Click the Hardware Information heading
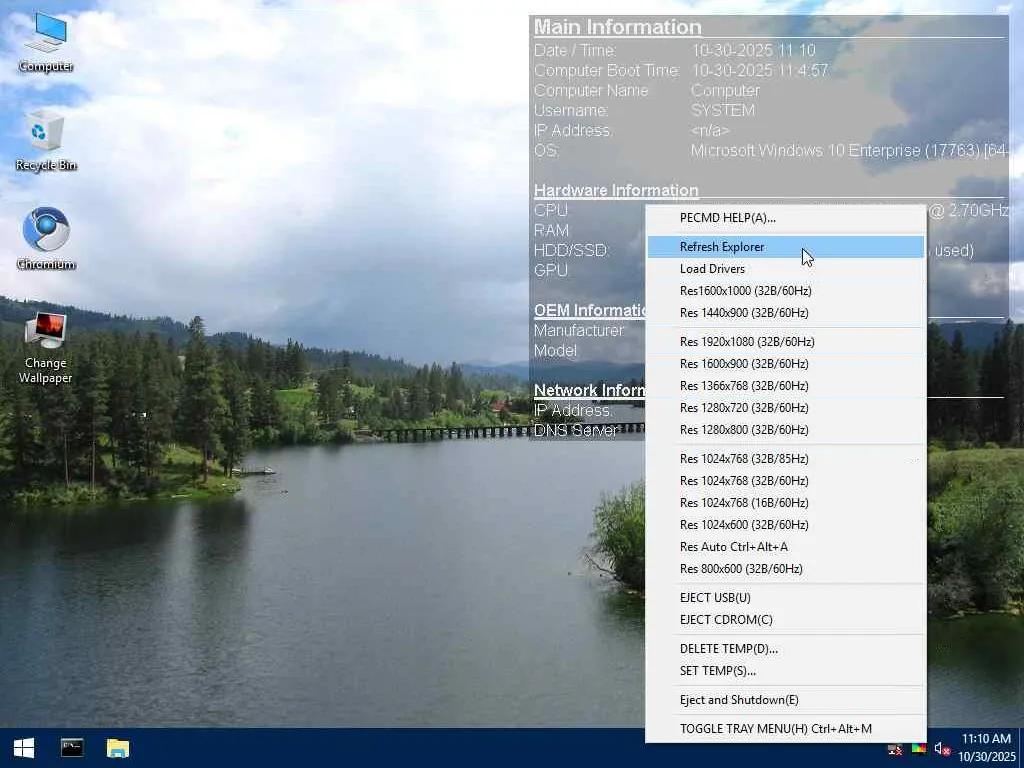Viewport: 1024px width, 768px height. [x=616, y=191]
